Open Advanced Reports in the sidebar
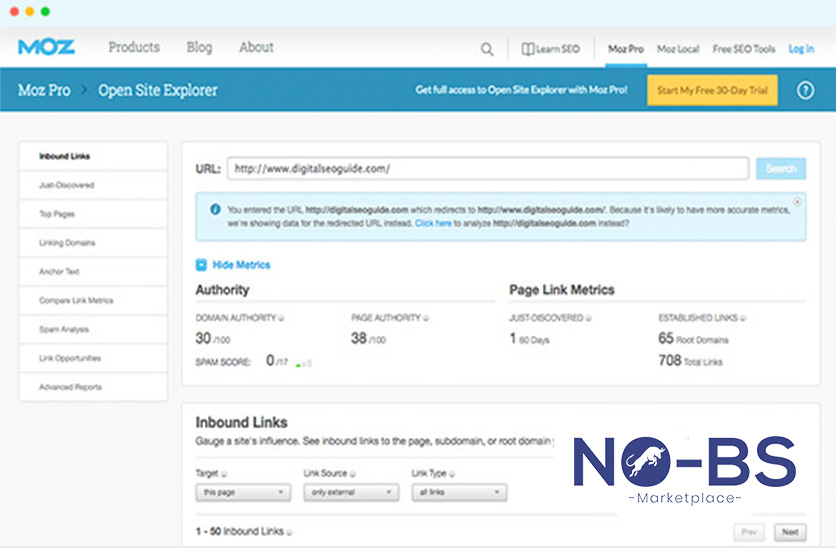The image size is (840, 548). [x=93, y=387]
